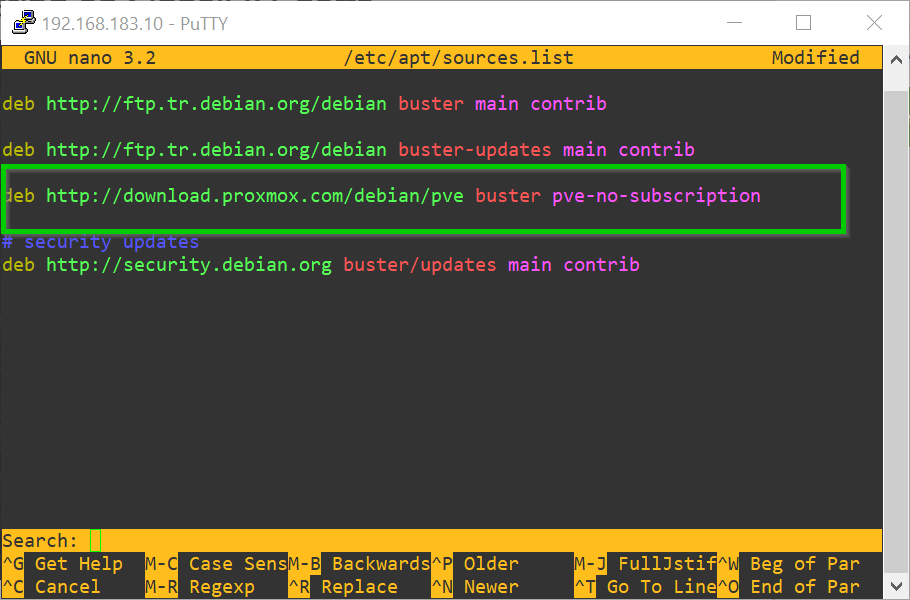Click the ^C Cancel shortcut
The width and height of the screenshot is (910, 600).
click(x=52, y=587)
